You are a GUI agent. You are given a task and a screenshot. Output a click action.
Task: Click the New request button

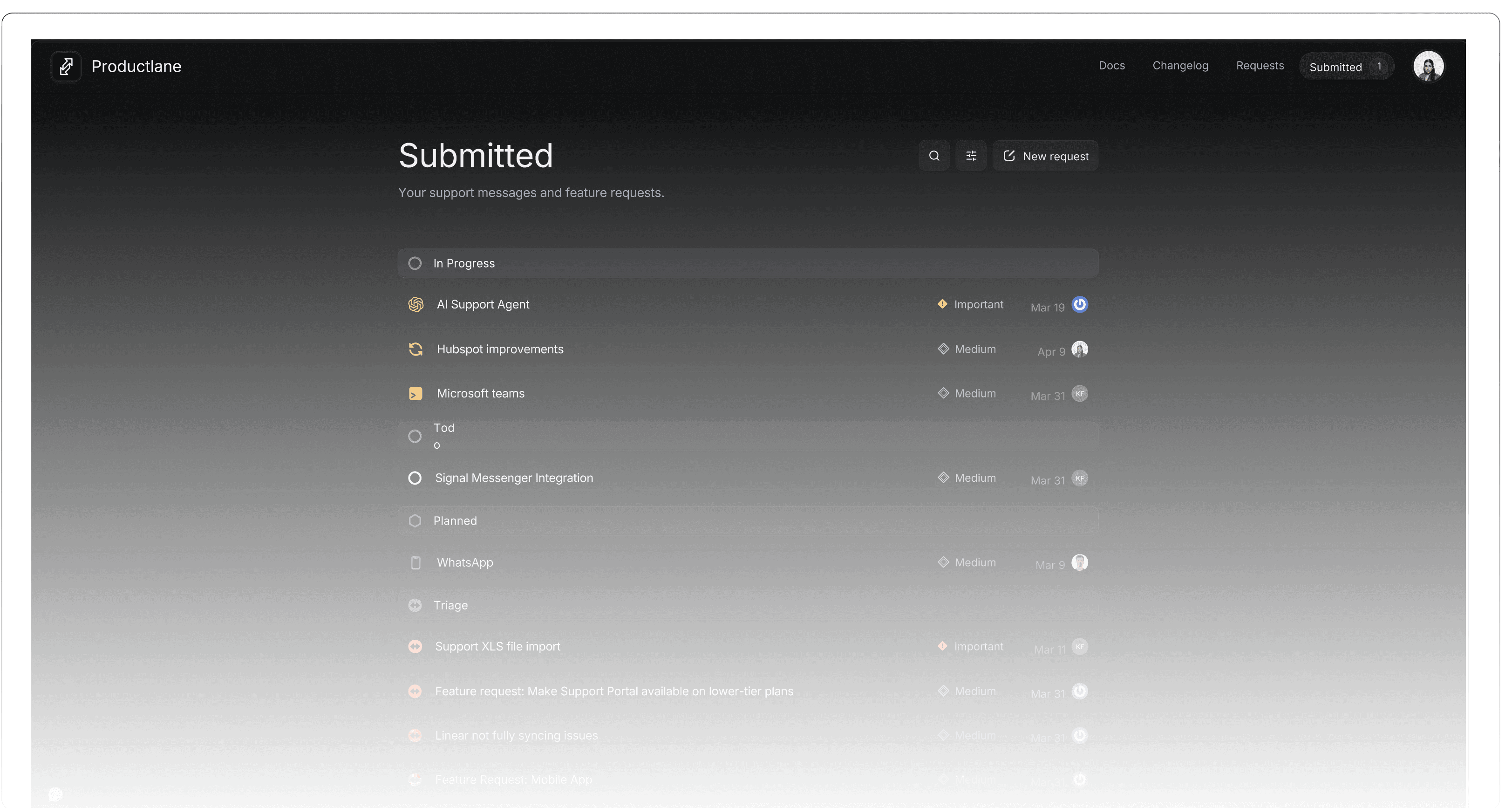click(x=1045, y=156)
